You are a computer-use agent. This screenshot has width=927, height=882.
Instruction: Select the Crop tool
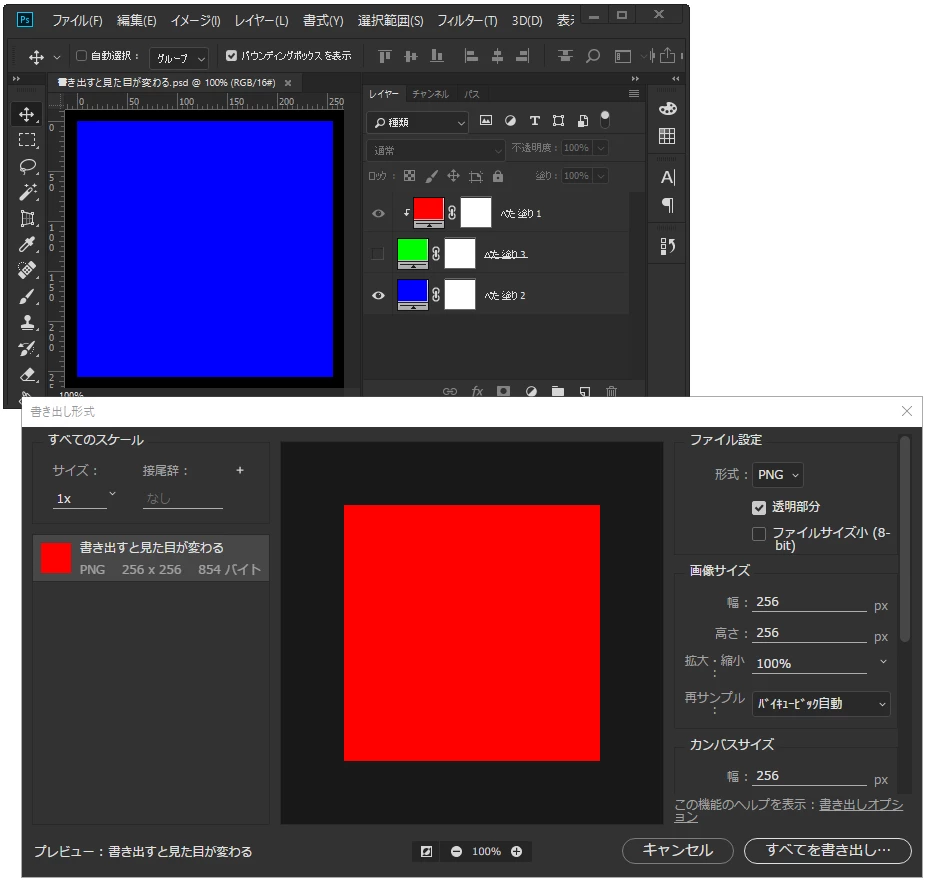click(27, 218)
